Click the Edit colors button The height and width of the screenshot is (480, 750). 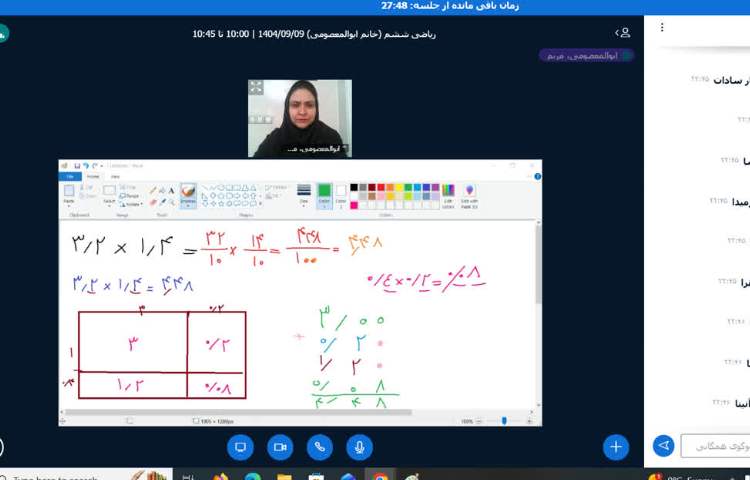pos(448,192)
